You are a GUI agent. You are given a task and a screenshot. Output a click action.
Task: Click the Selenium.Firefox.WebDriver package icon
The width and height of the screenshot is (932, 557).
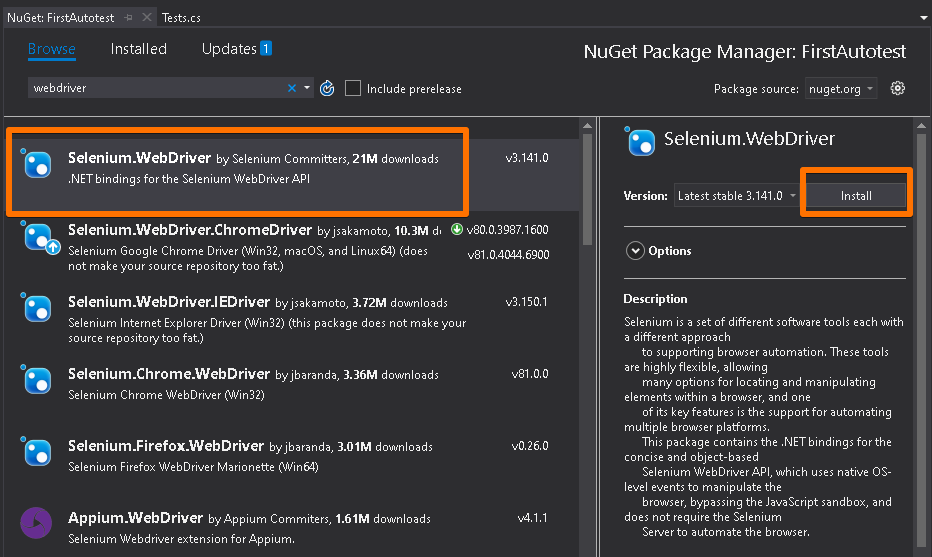tap(37, 451)
